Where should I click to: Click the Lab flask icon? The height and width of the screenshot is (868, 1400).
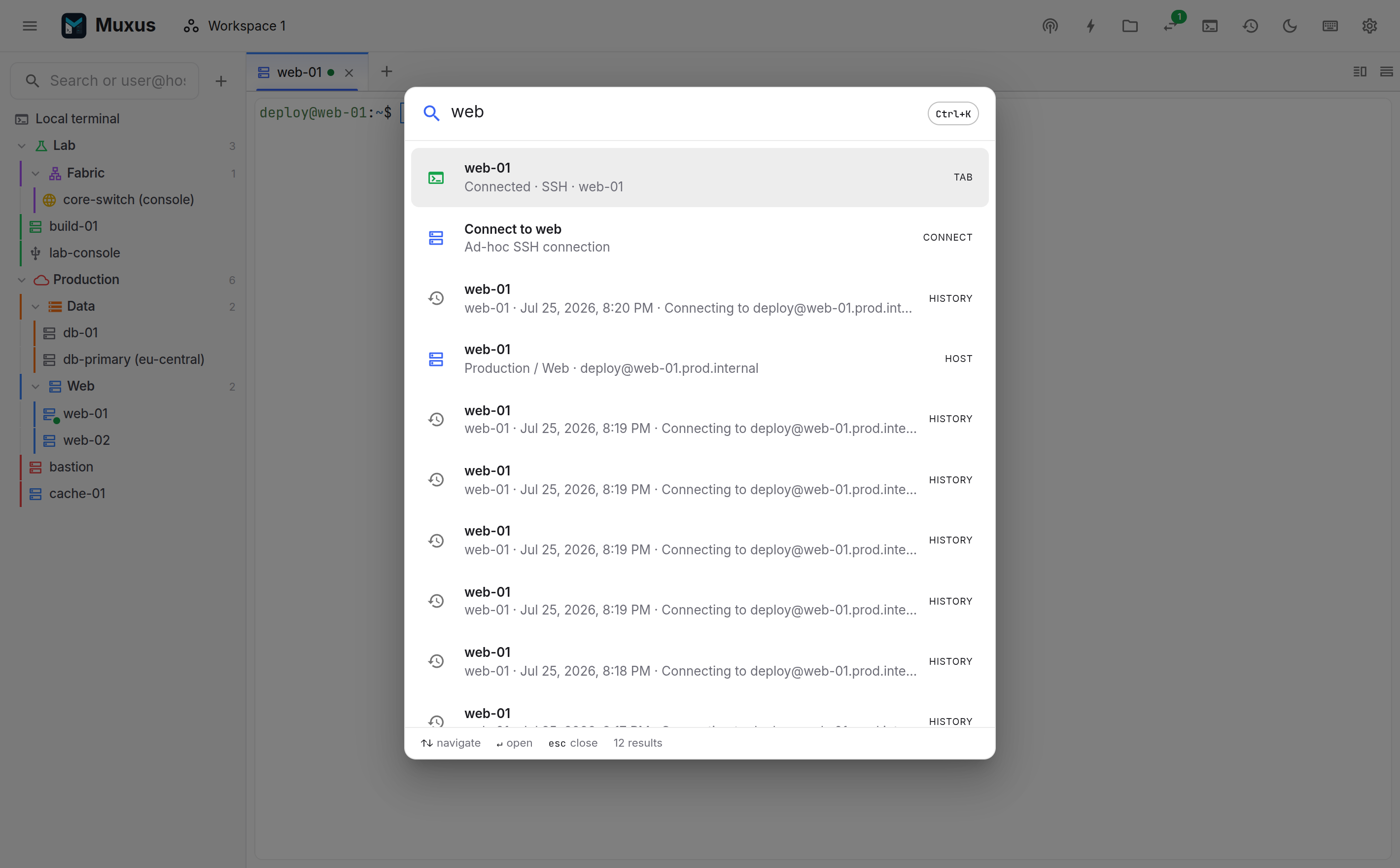41,146
